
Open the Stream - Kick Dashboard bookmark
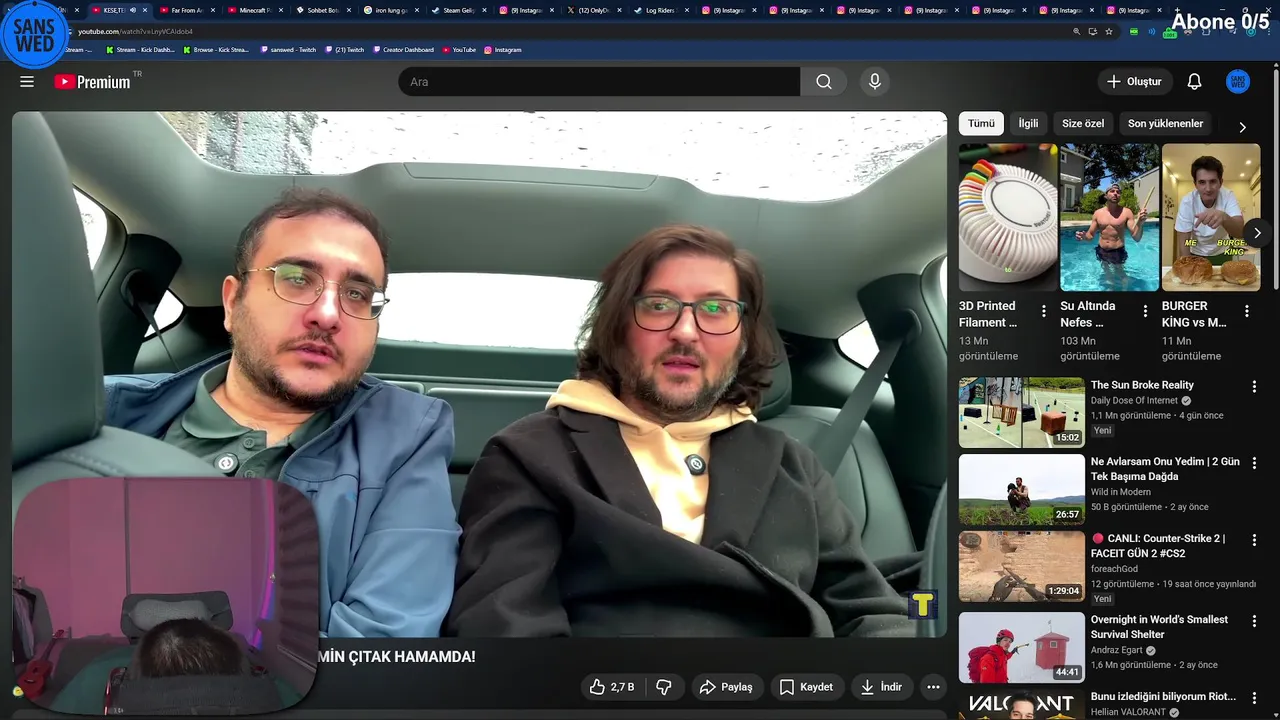point(139,50)
